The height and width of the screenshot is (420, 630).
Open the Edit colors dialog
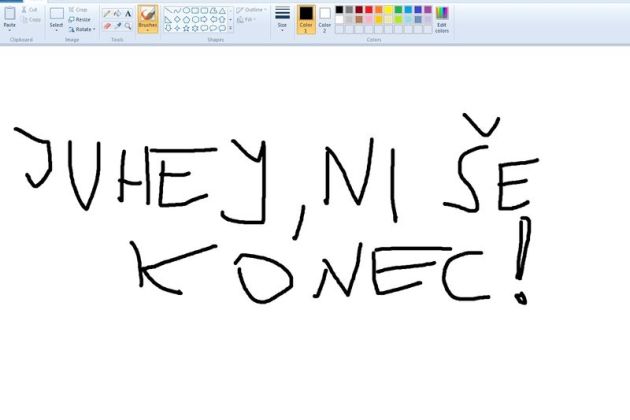click(442, 19)
